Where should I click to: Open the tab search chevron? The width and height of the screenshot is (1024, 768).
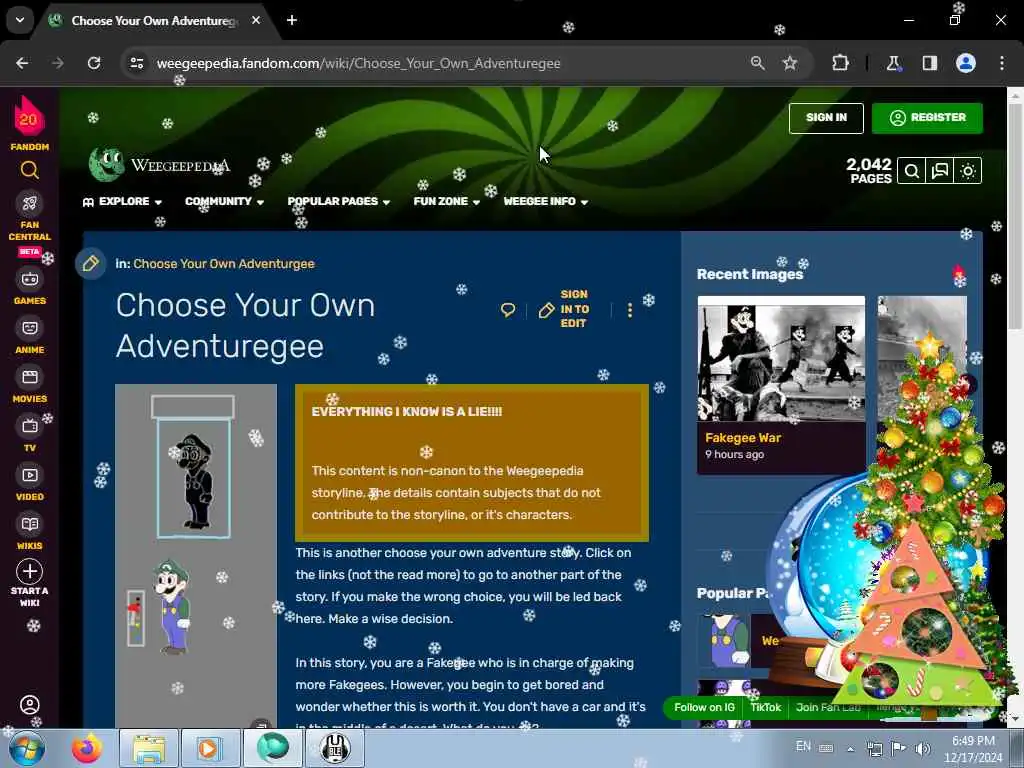pos(20,20)
